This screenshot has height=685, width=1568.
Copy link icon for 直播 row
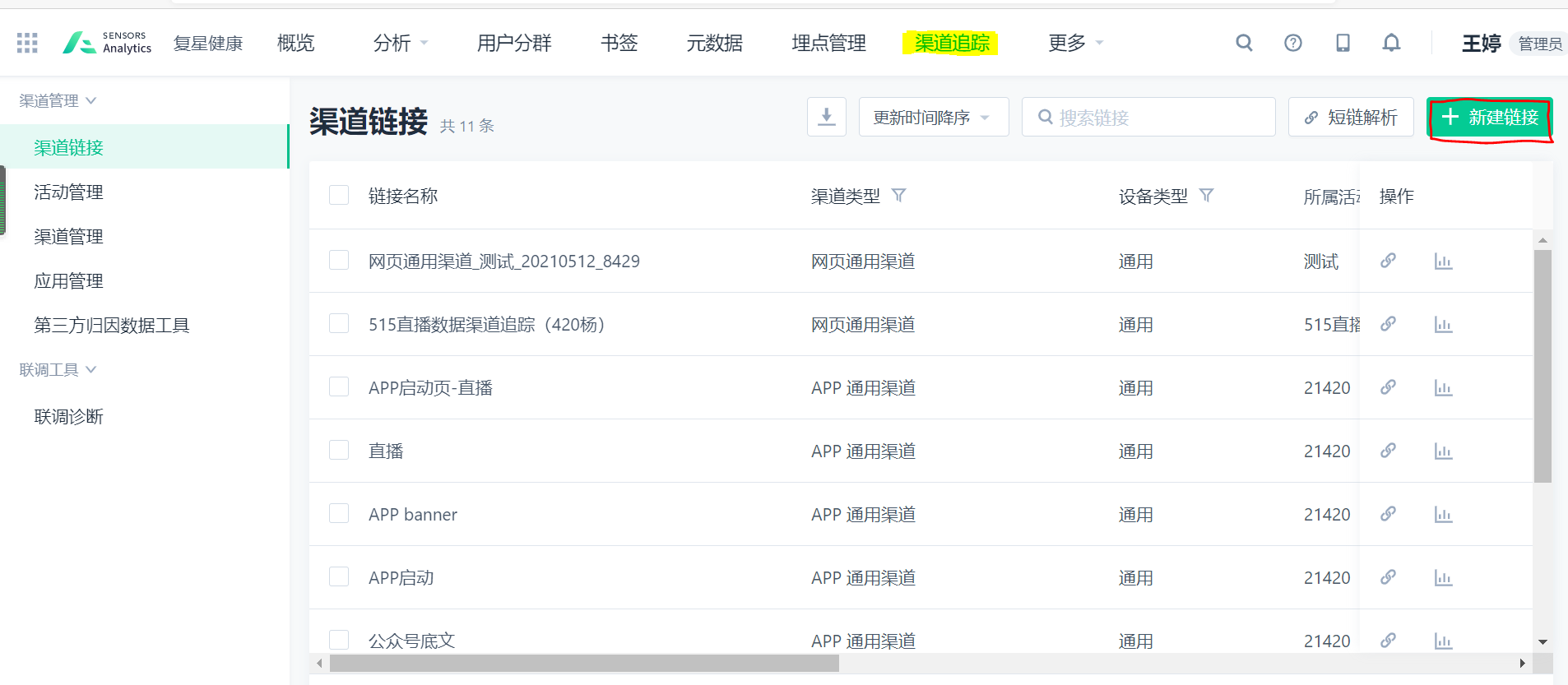1388,451
